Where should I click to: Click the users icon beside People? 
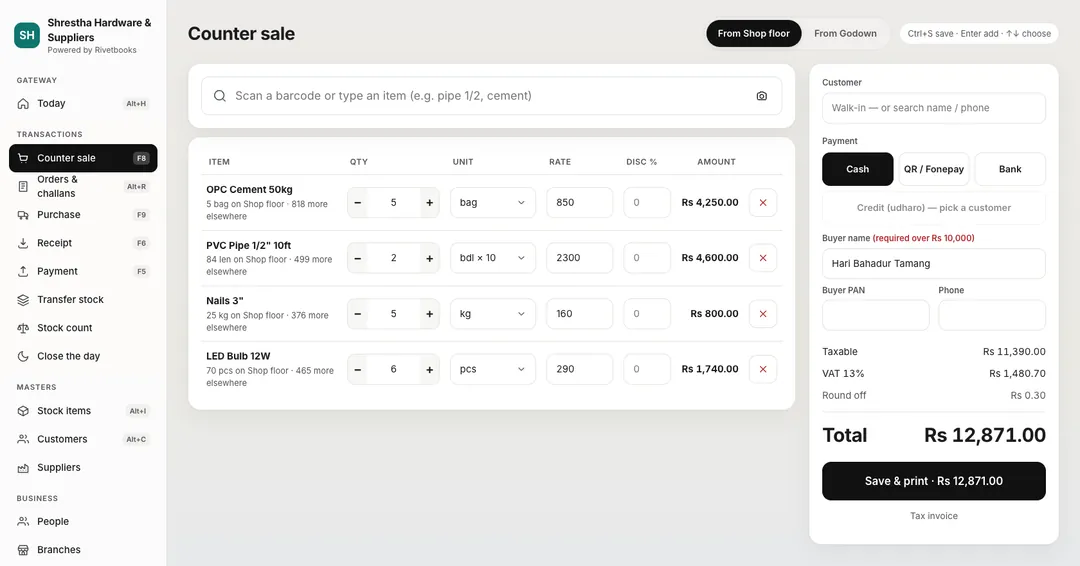point(23,521)
